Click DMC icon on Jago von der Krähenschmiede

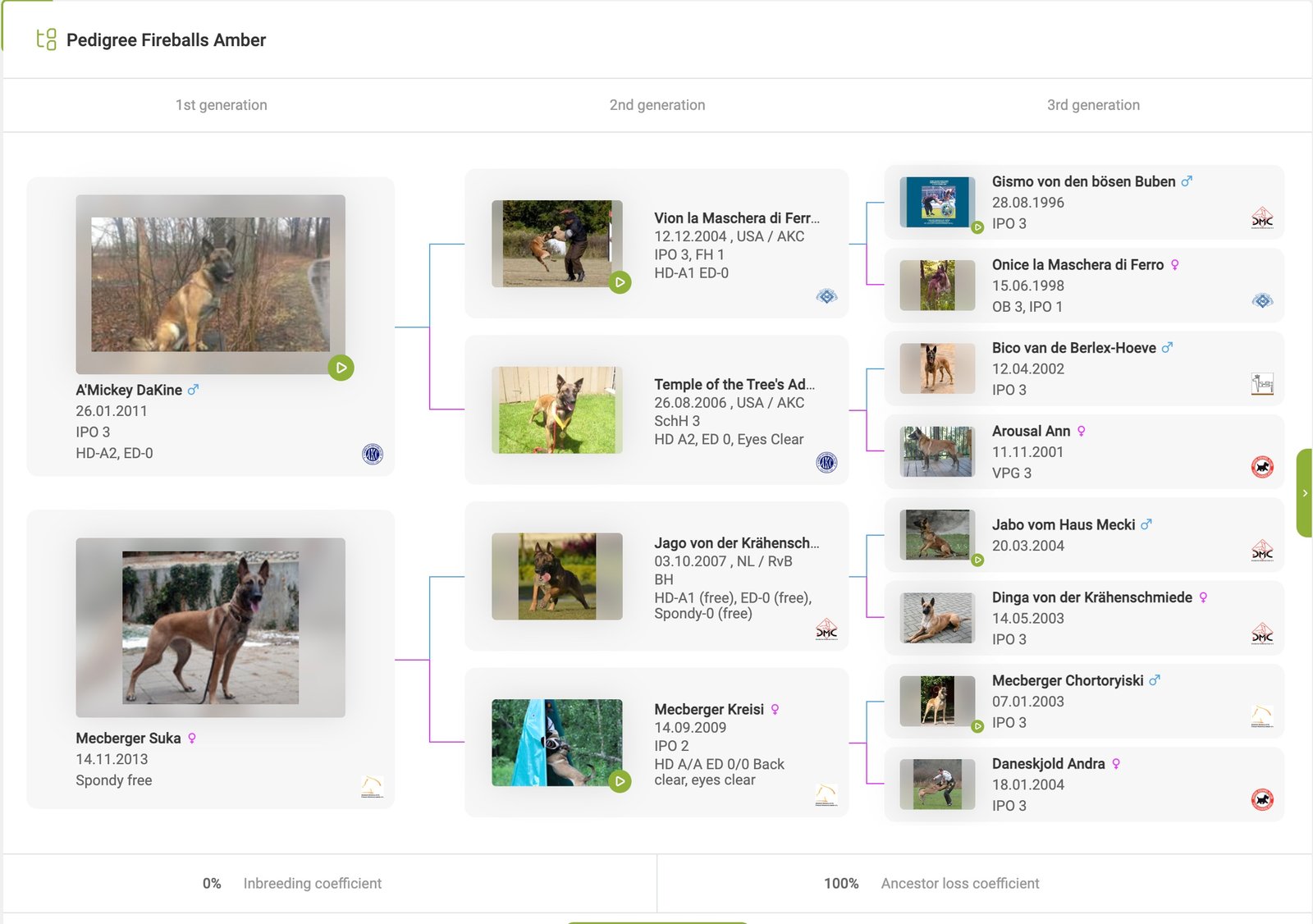tap(826, 629)
